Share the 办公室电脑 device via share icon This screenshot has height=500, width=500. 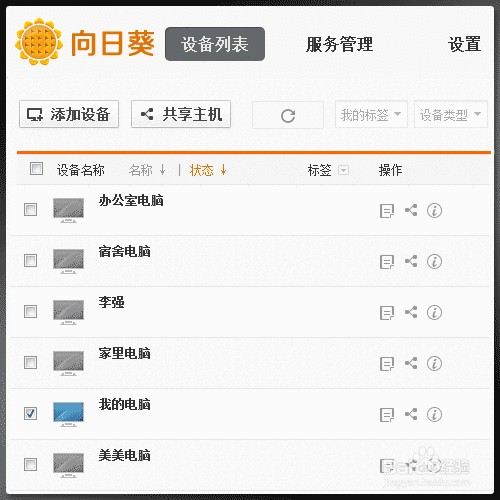411,210
